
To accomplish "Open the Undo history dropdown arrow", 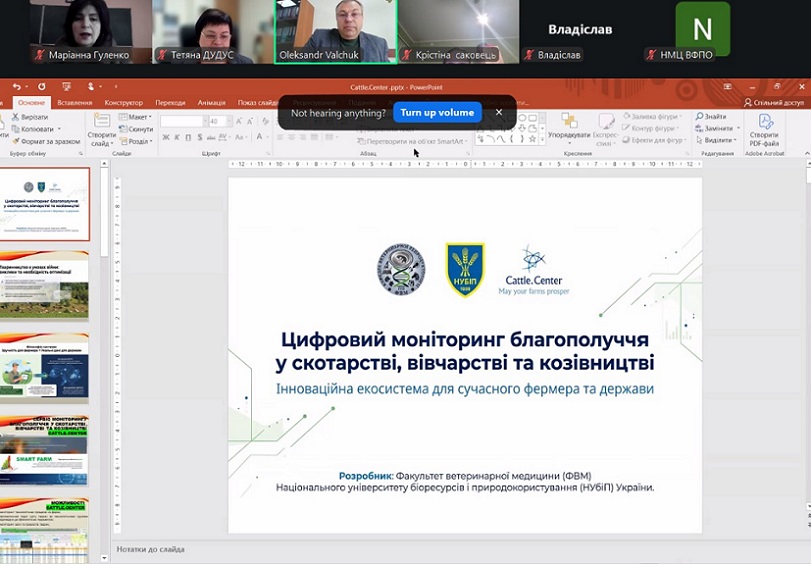I will pos(26,86).
